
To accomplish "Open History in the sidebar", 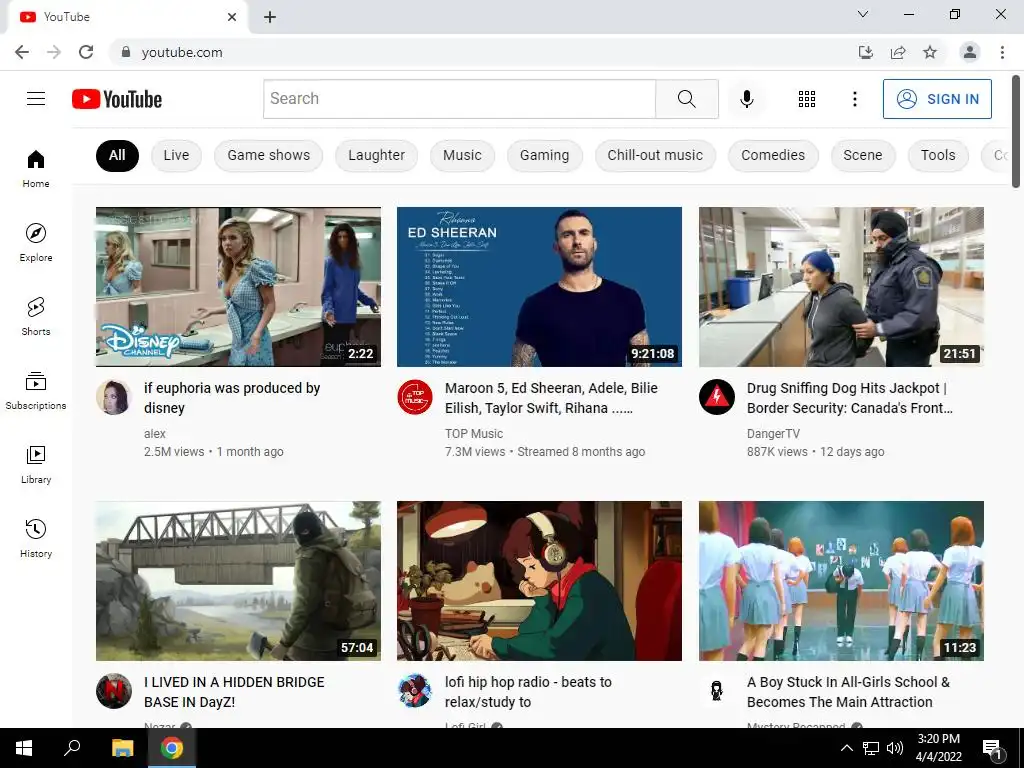I will click(36, 538).
